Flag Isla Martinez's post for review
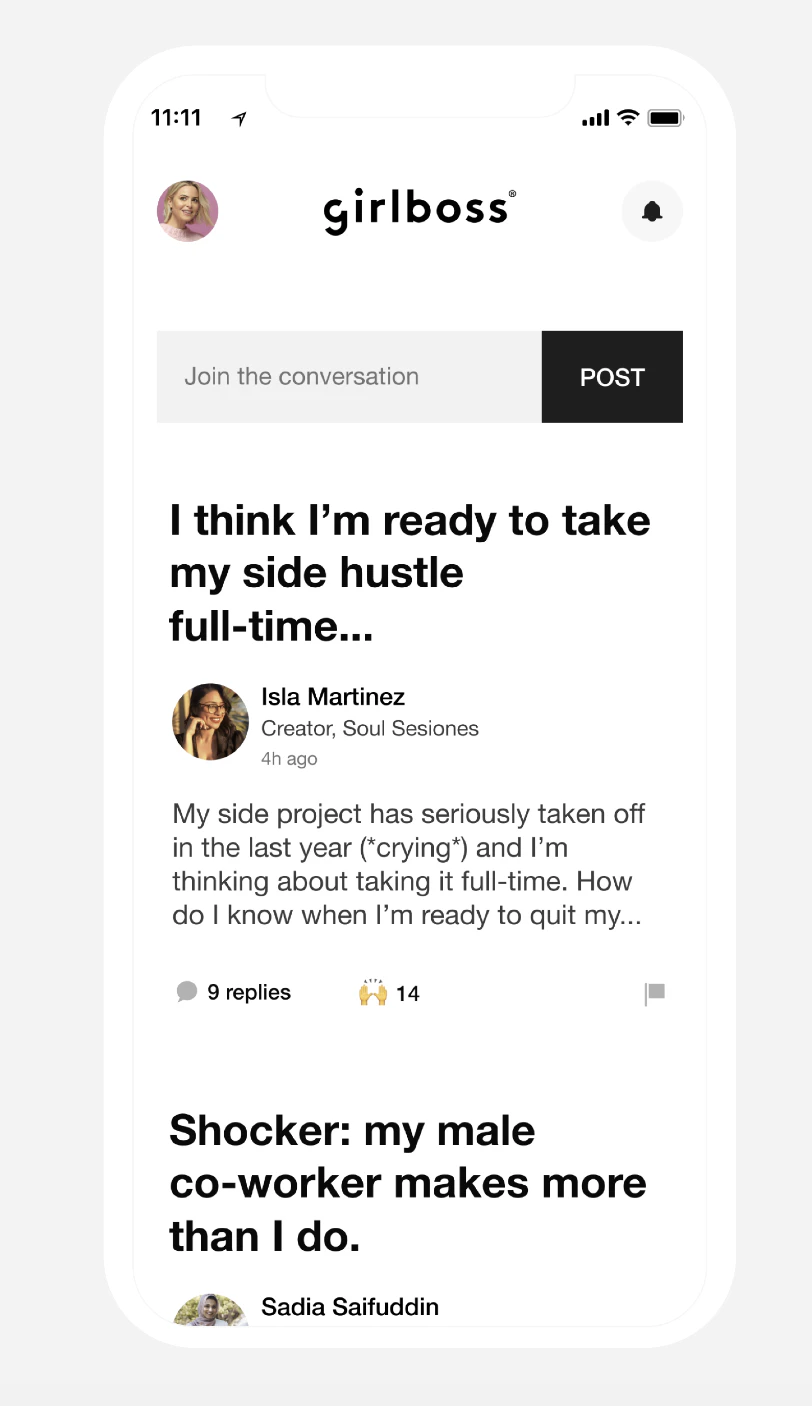 pyautogui.click(x=655, y=992)
